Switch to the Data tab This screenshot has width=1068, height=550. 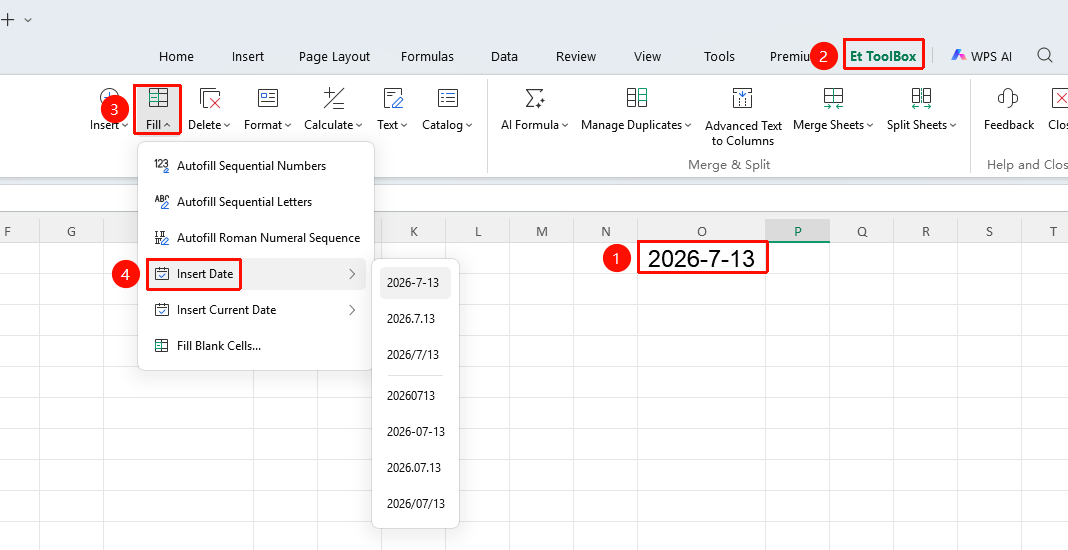point(504,57)
